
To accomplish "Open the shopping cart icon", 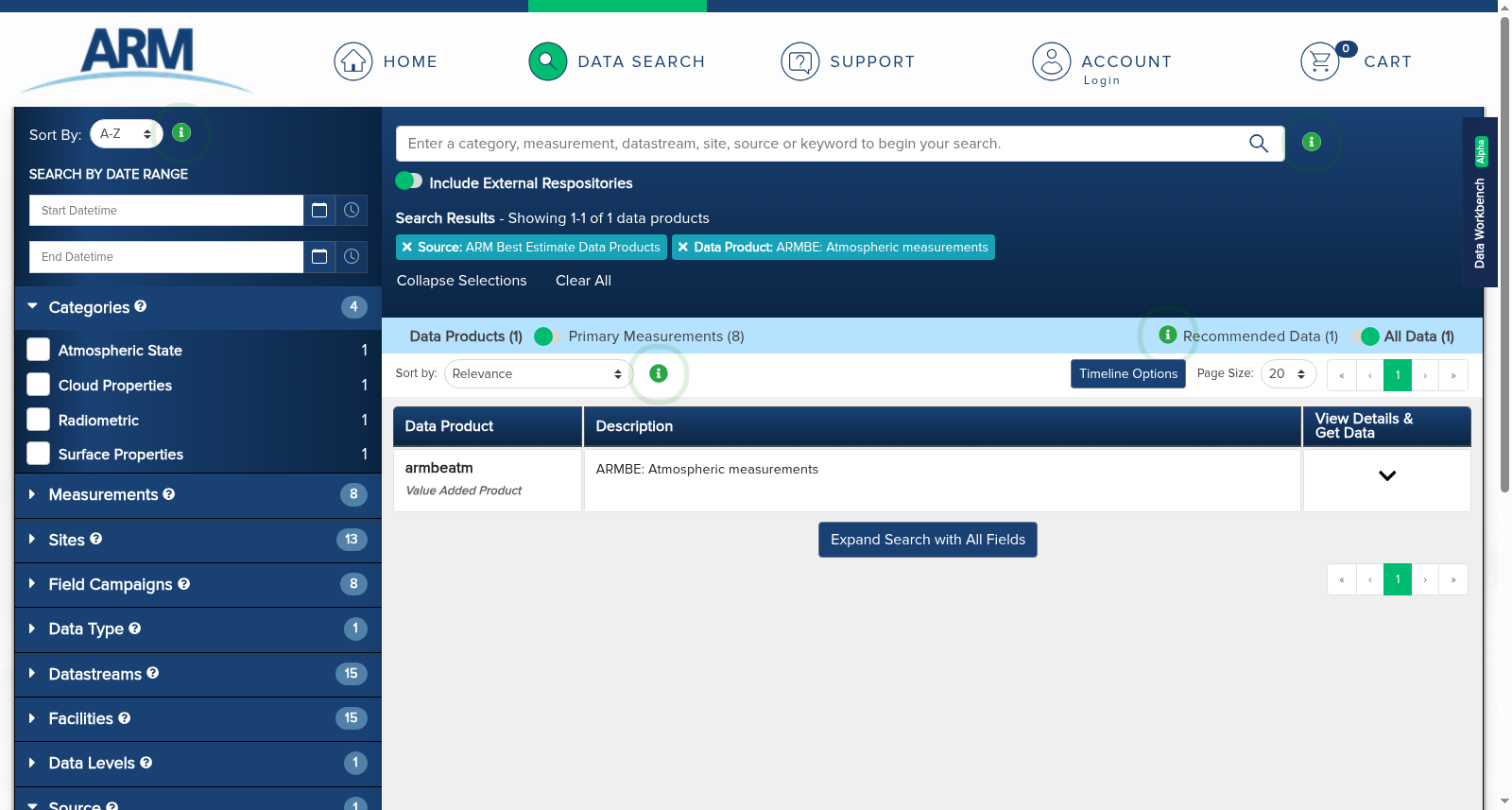I will pyautogui.click(x=1320, y=61).
